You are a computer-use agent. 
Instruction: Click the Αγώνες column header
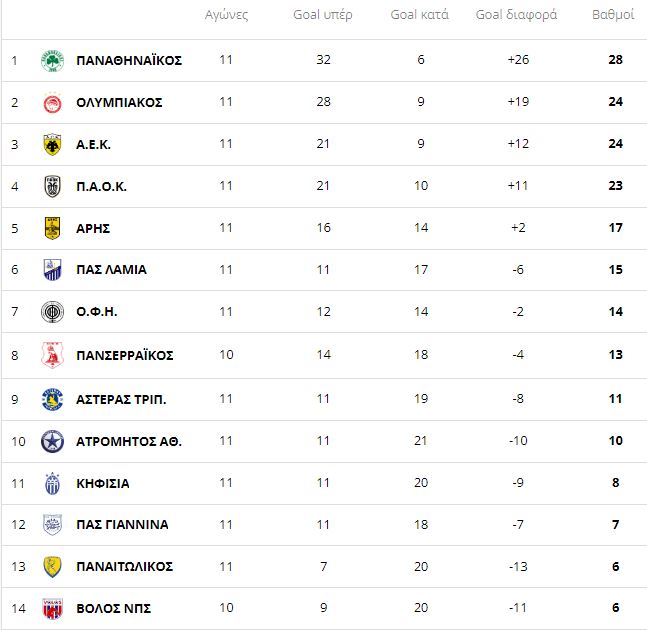pos(227,15)
